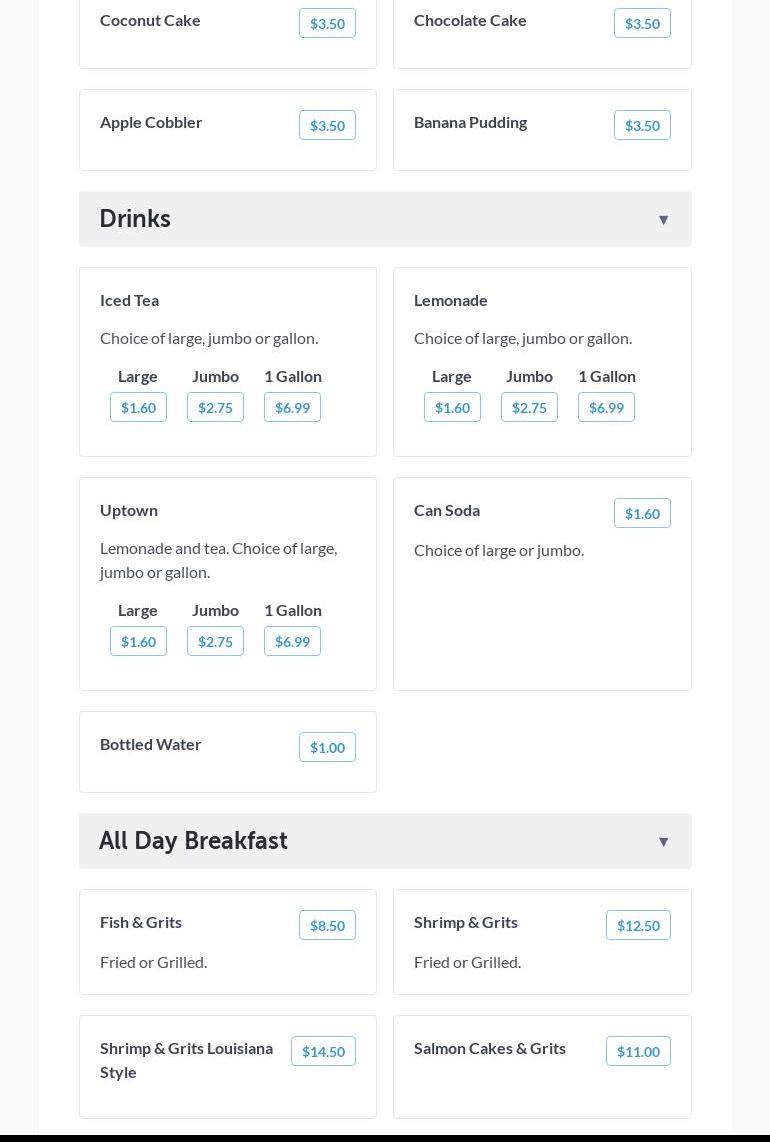The height and width of the screenshot is (1142, 770).
Task: Order Shrimp & Grits for $12.50
Action: pos(638,925)
